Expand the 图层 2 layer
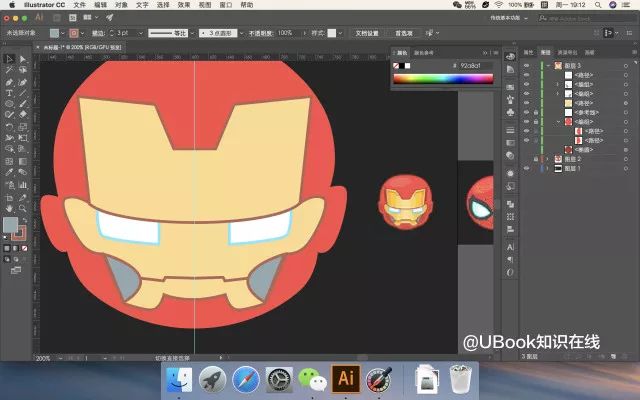Viewport: 640px width, 400px height. 548,159
